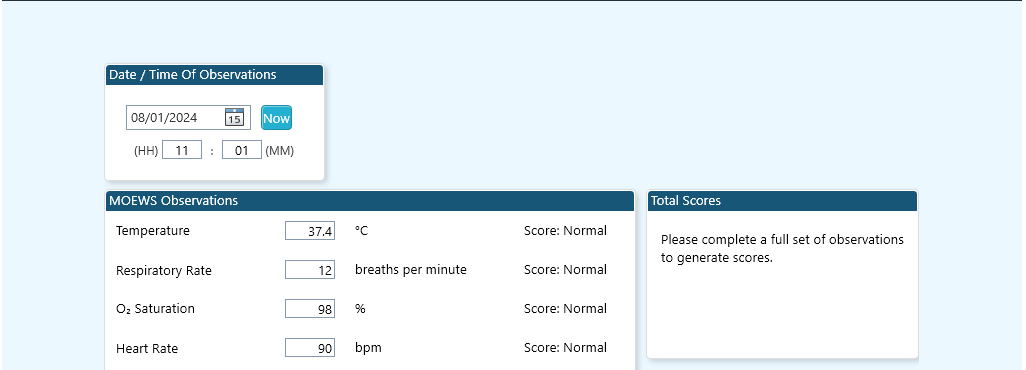Viewport: 1026px width, 370px height.
Task: Click the Total Scores panel header
Action: 783,201
